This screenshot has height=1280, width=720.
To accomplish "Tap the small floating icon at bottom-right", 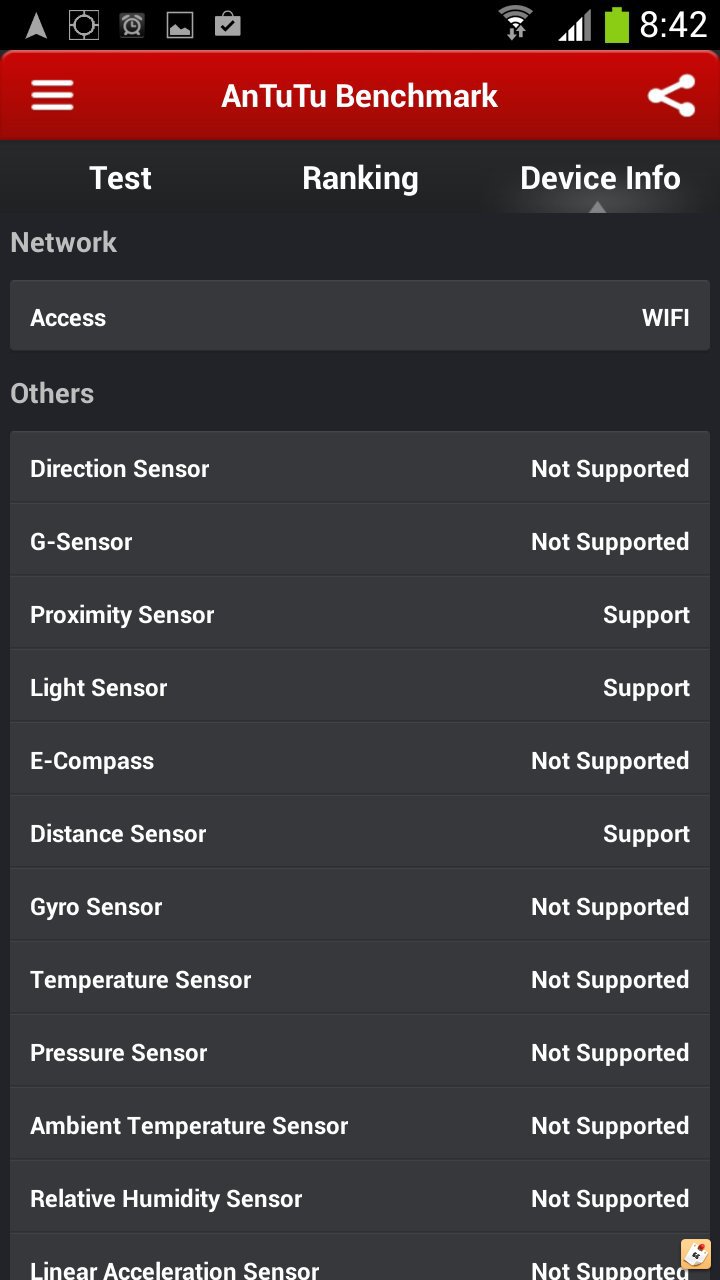I will [695, 1253].
